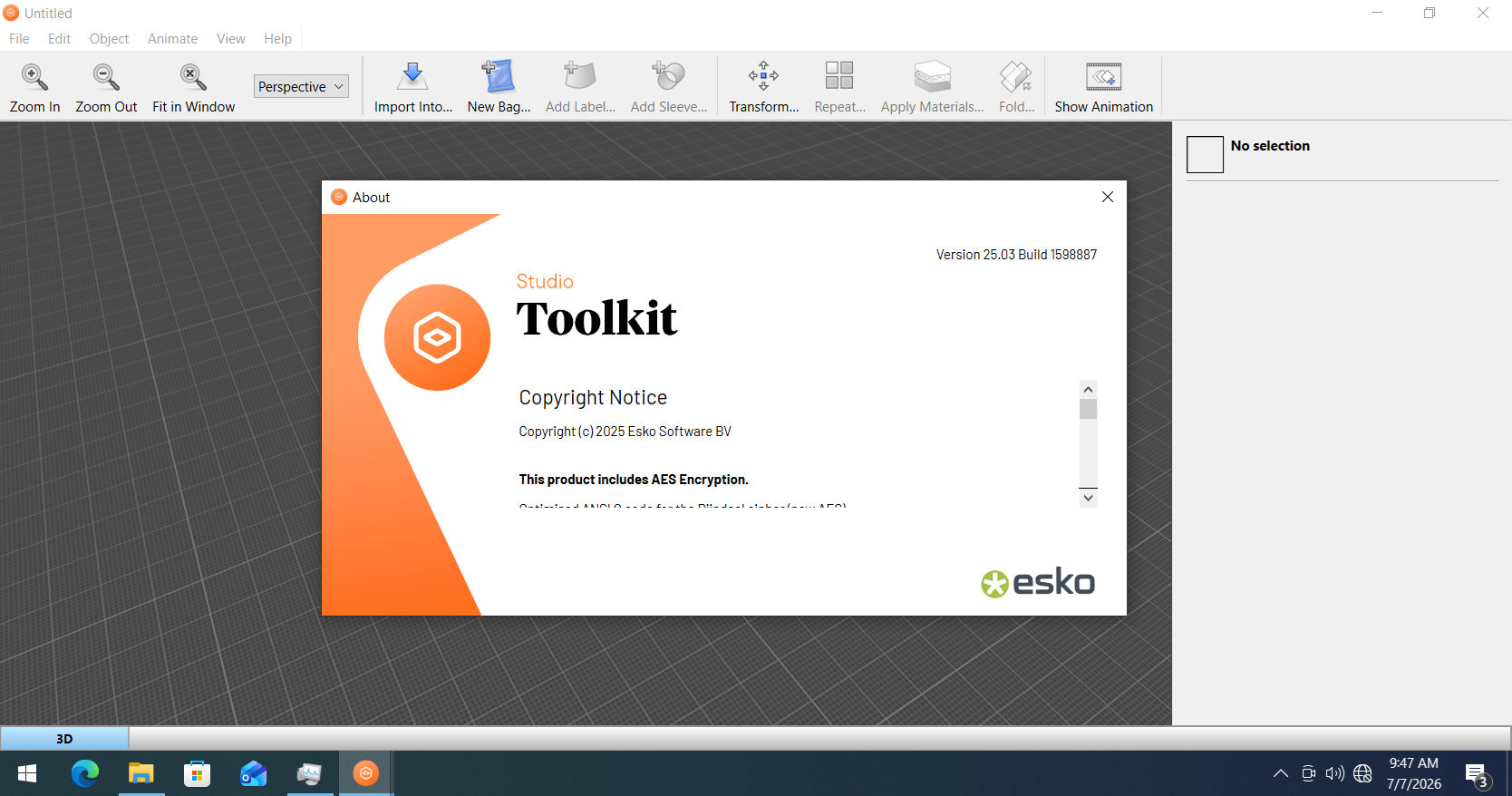Click 'This product includes AES Encryption' text
This screenshot has width=1512, height=796.
(x=634, y=480)
